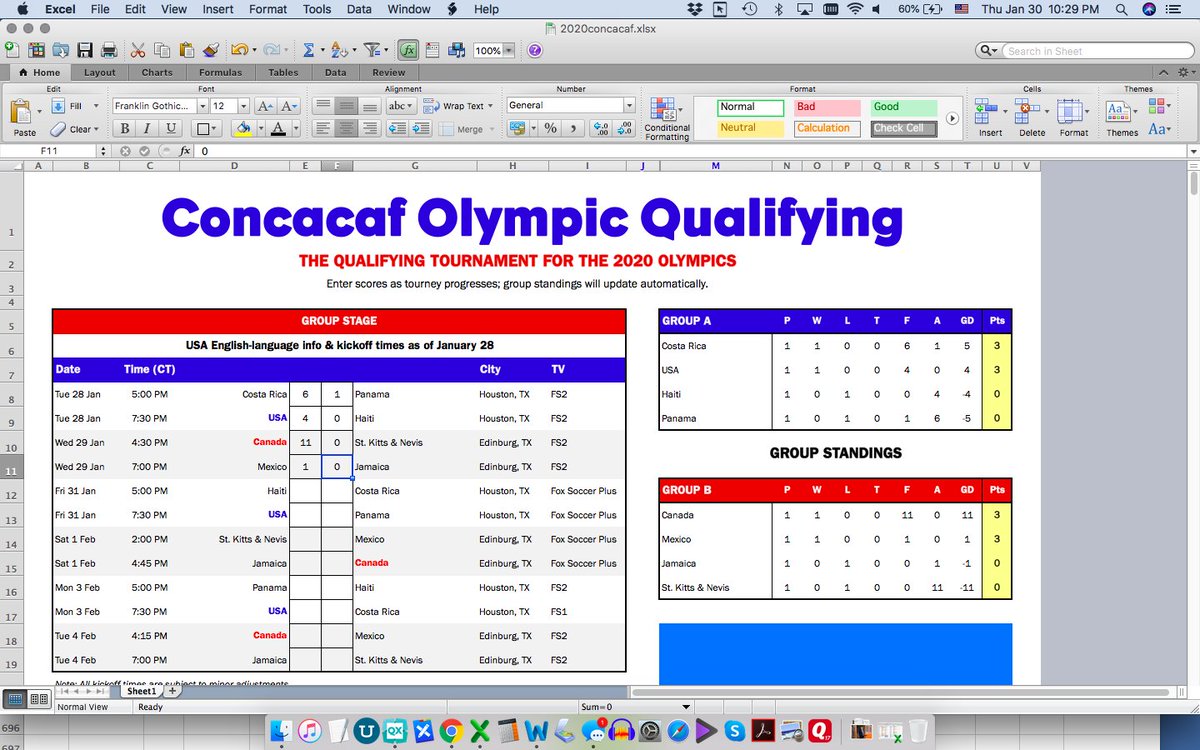Click the cell reference box showing F11
Screen dimensions: 1200x750
(49, 151)
